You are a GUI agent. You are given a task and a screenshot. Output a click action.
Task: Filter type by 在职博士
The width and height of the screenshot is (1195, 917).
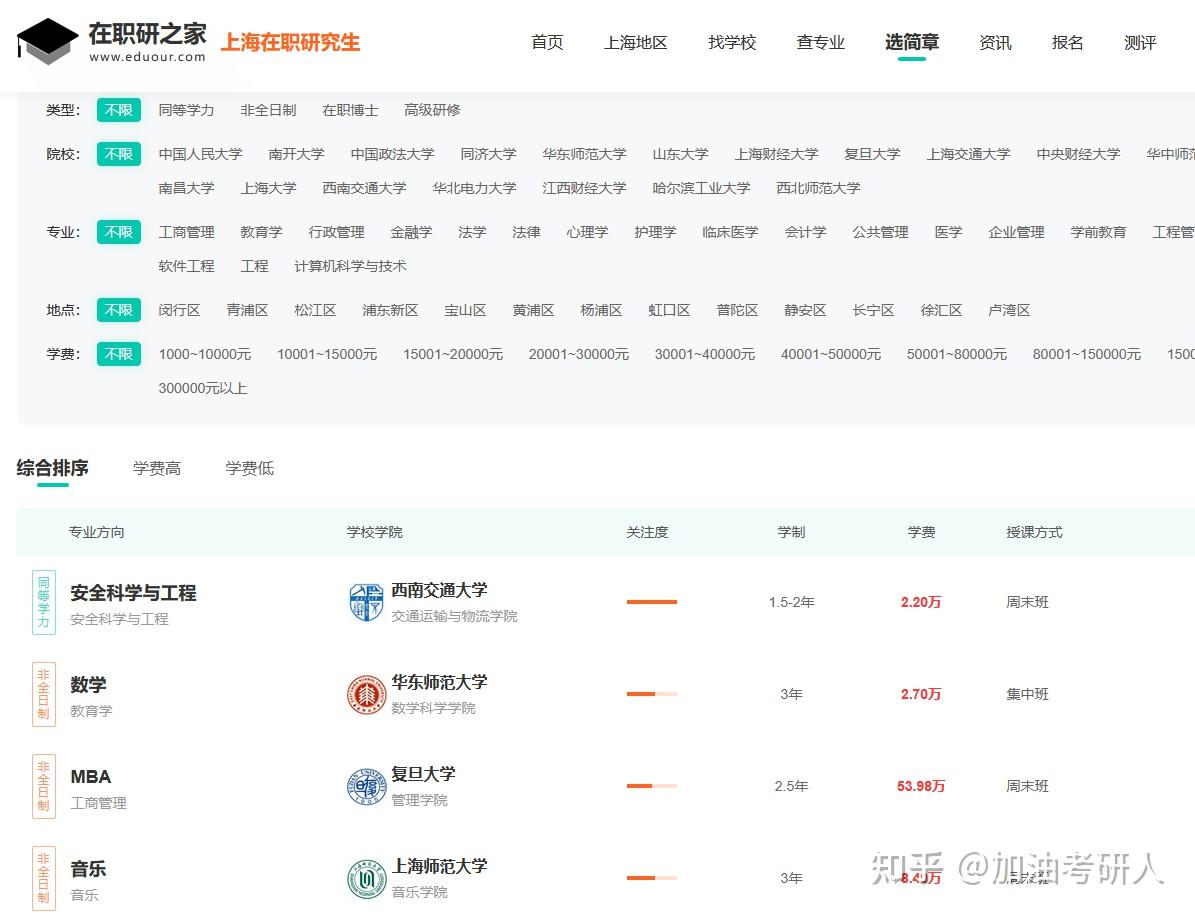pos(351,111)
